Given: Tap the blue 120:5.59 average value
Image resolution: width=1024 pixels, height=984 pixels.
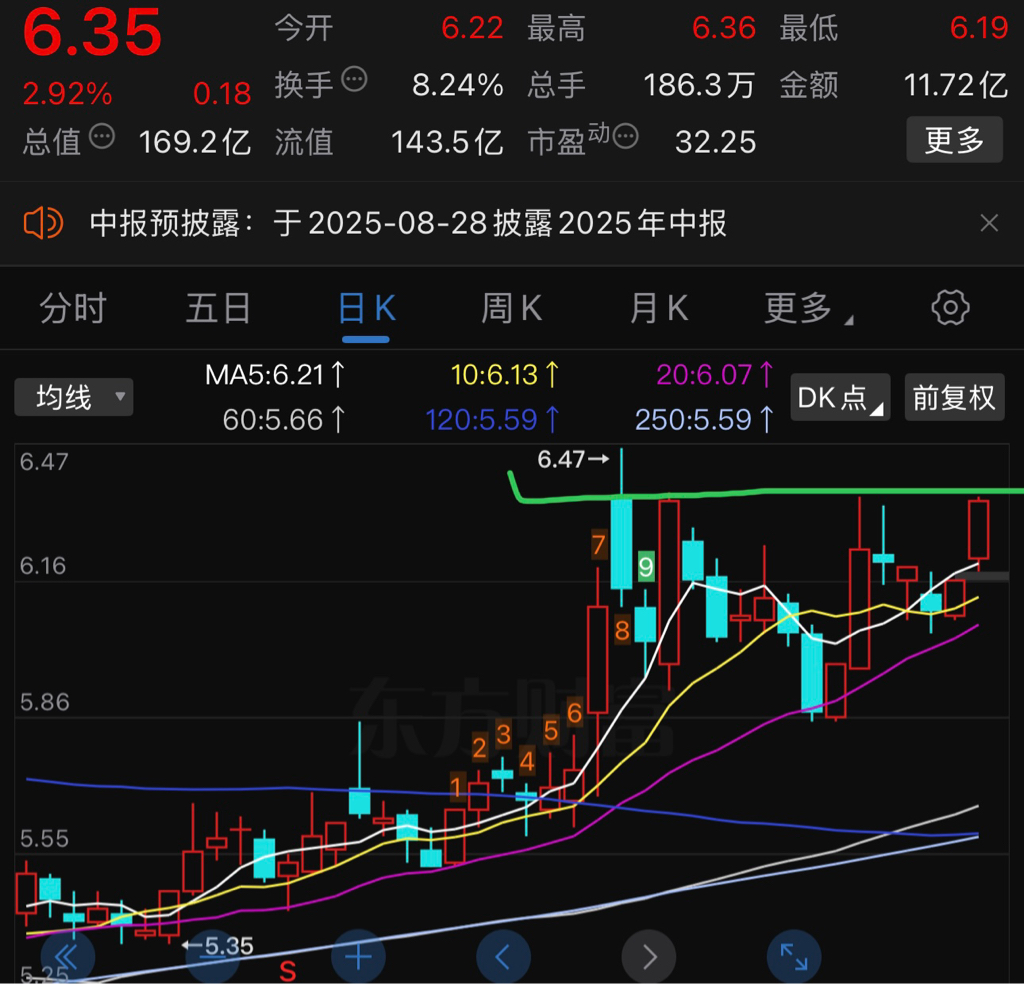Looking at the screenshot, I should 492,420.
